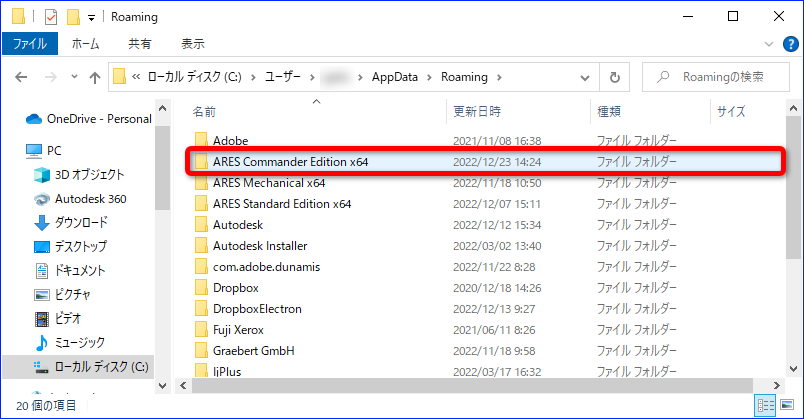This screenshot has width=804, height=419.
Task: Click AppData in the address path
Action: coord(394,77)
